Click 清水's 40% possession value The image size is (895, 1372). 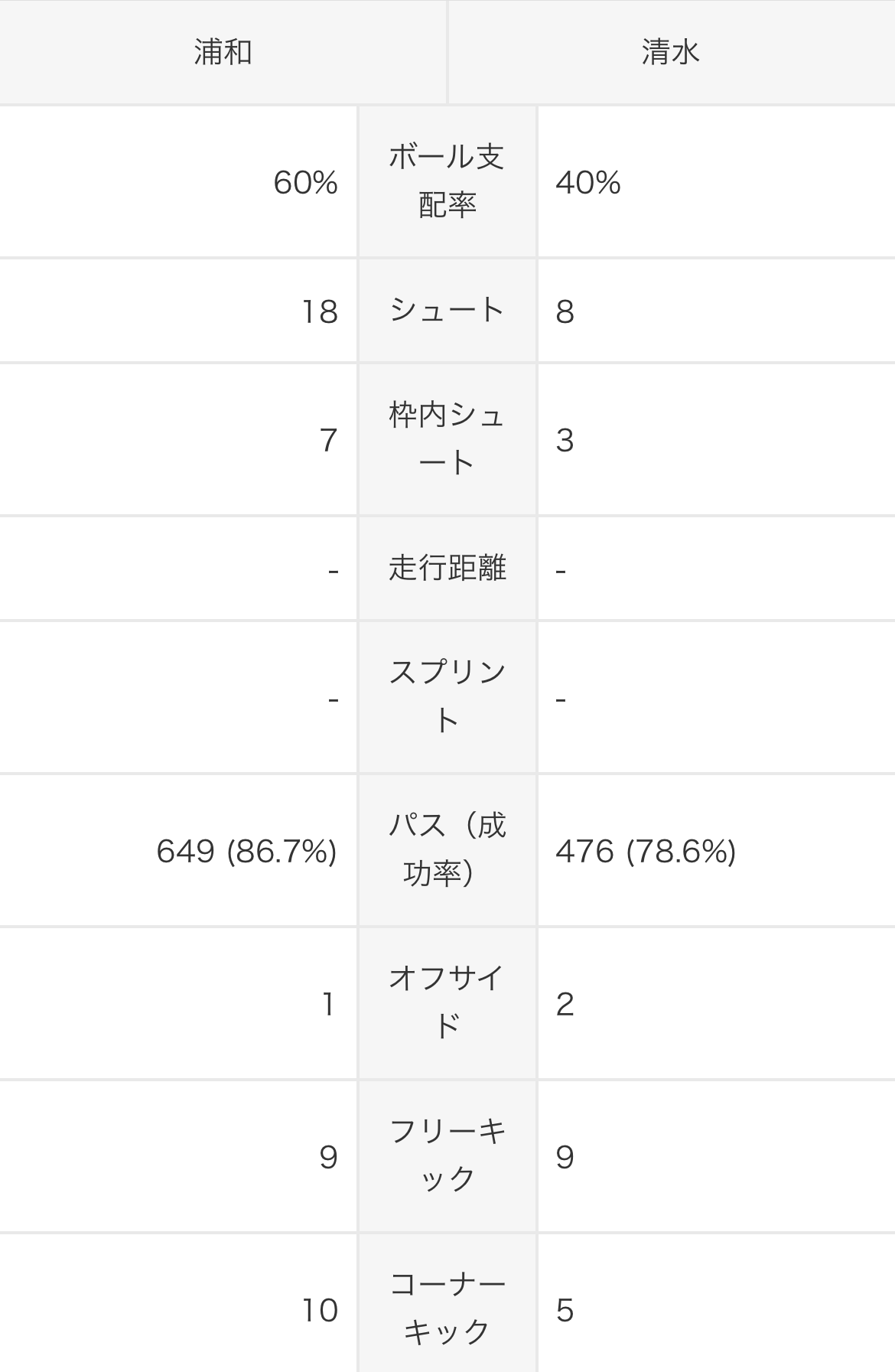pyautogui.click(x=587, y=183)
